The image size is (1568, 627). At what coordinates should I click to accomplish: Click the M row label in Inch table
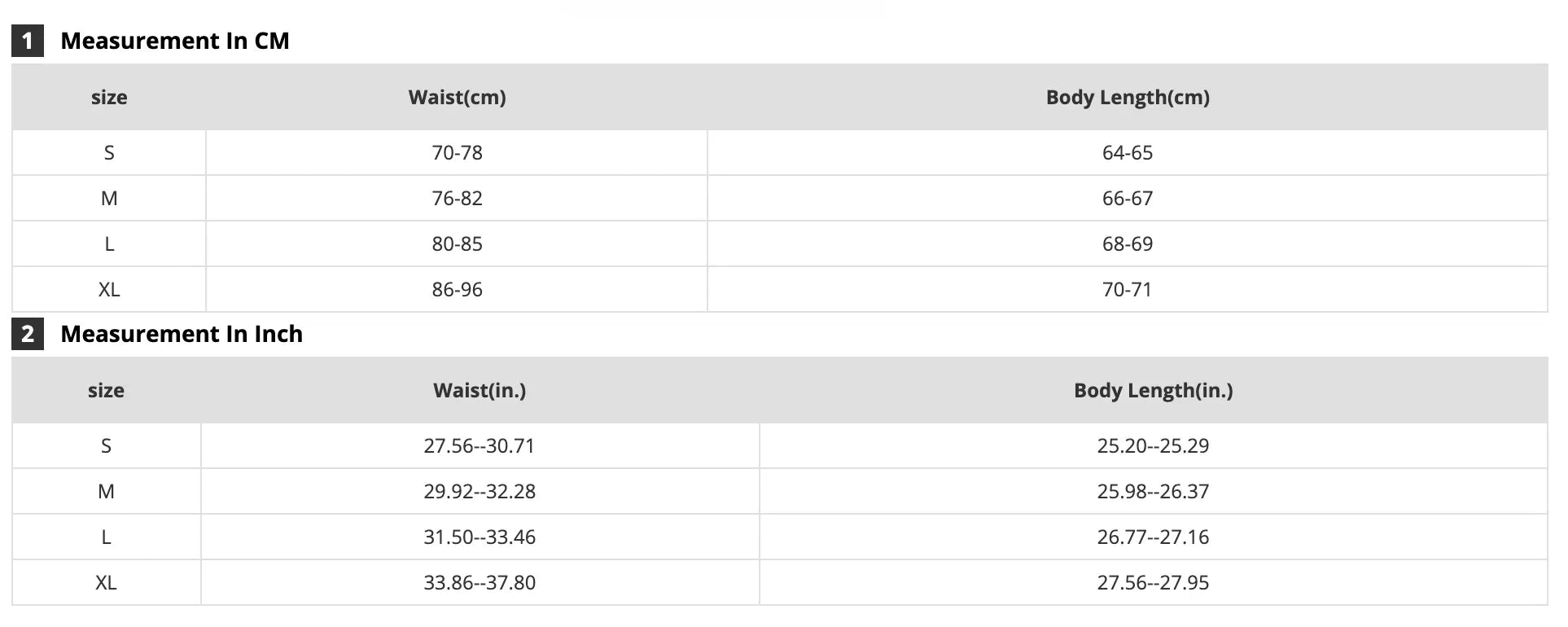[x=106, y=492]
